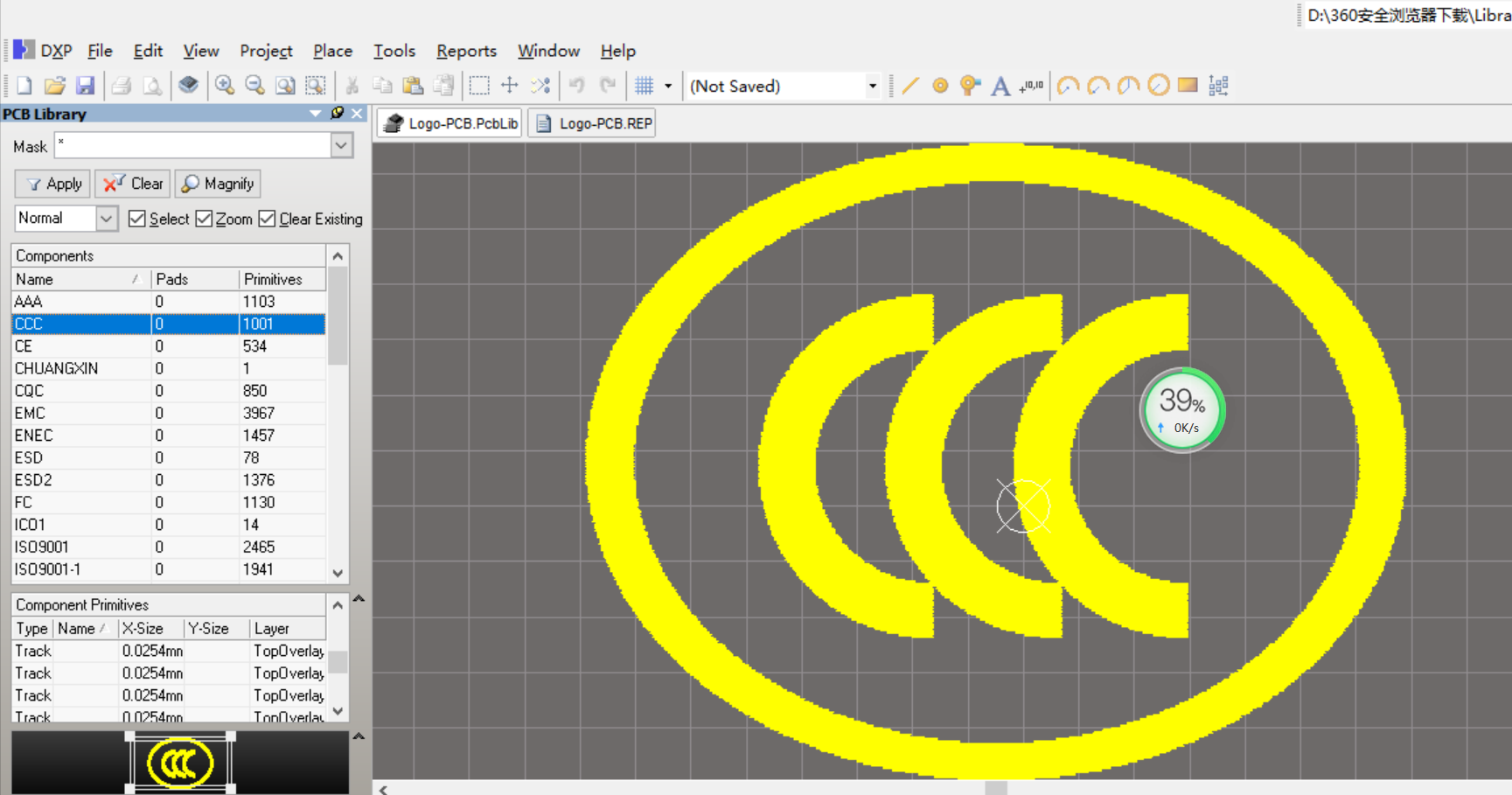This screenshot has height=795, width=1512.
Task: Open the File menu
Action: [100, 51]
